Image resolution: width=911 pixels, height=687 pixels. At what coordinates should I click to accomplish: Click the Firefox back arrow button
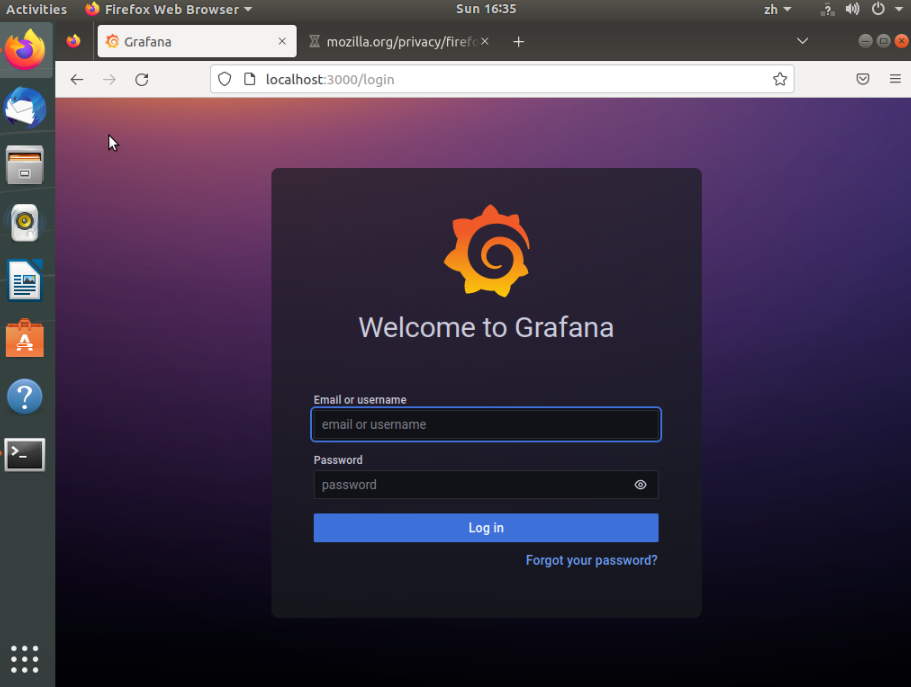point(77,80)
